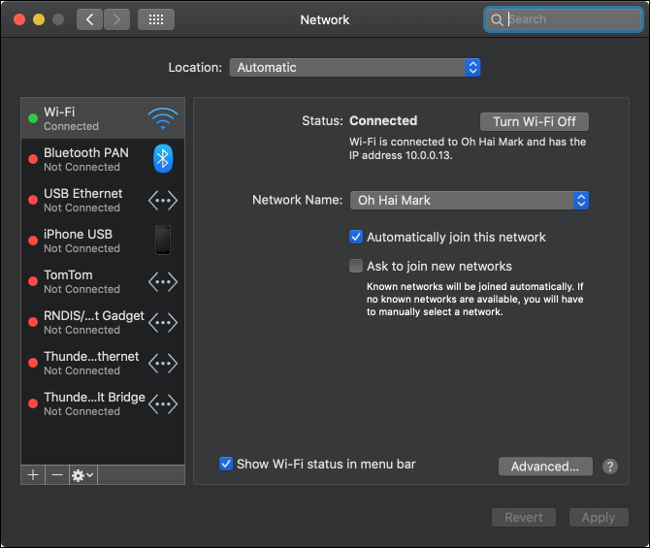Click Turn Wi-Fi Off button
Image resolution: width=650 pixels, height=548 pixels.
tap(534, 121)
